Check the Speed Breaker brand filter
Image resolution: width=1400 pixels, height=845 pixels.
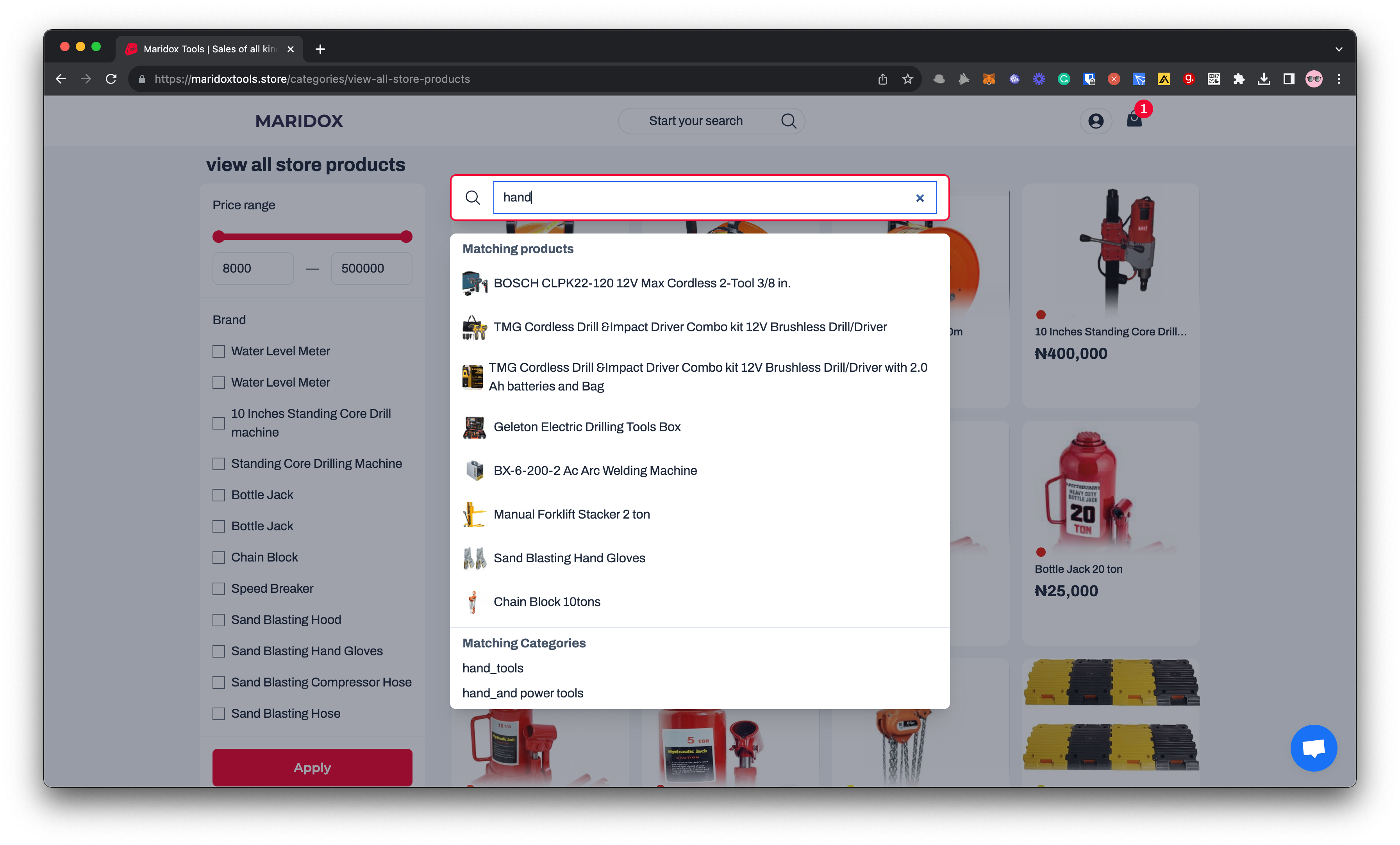tap(219, 589)
